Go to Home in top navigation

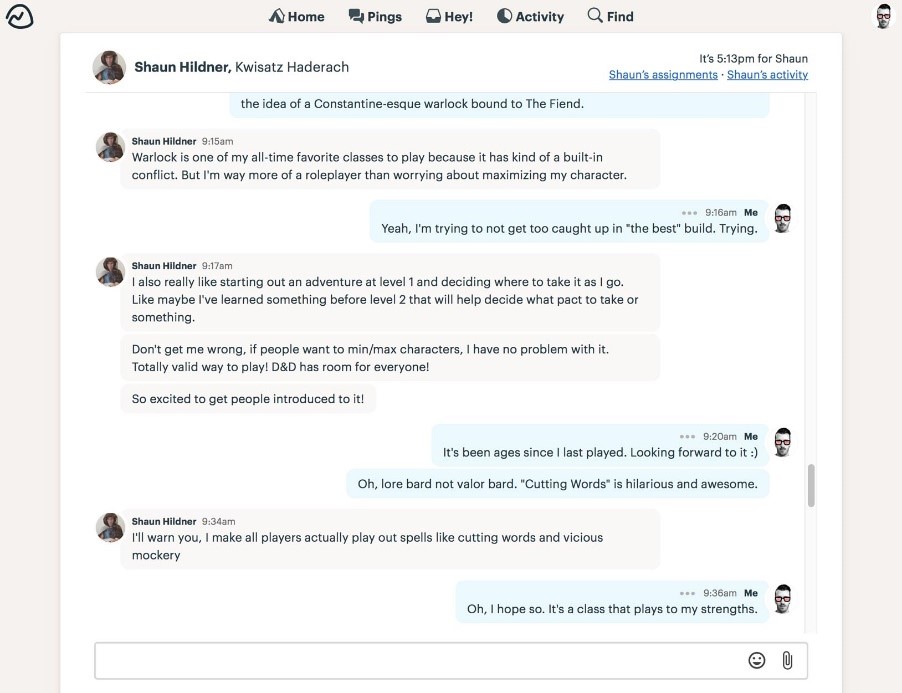tap(296, 17)
